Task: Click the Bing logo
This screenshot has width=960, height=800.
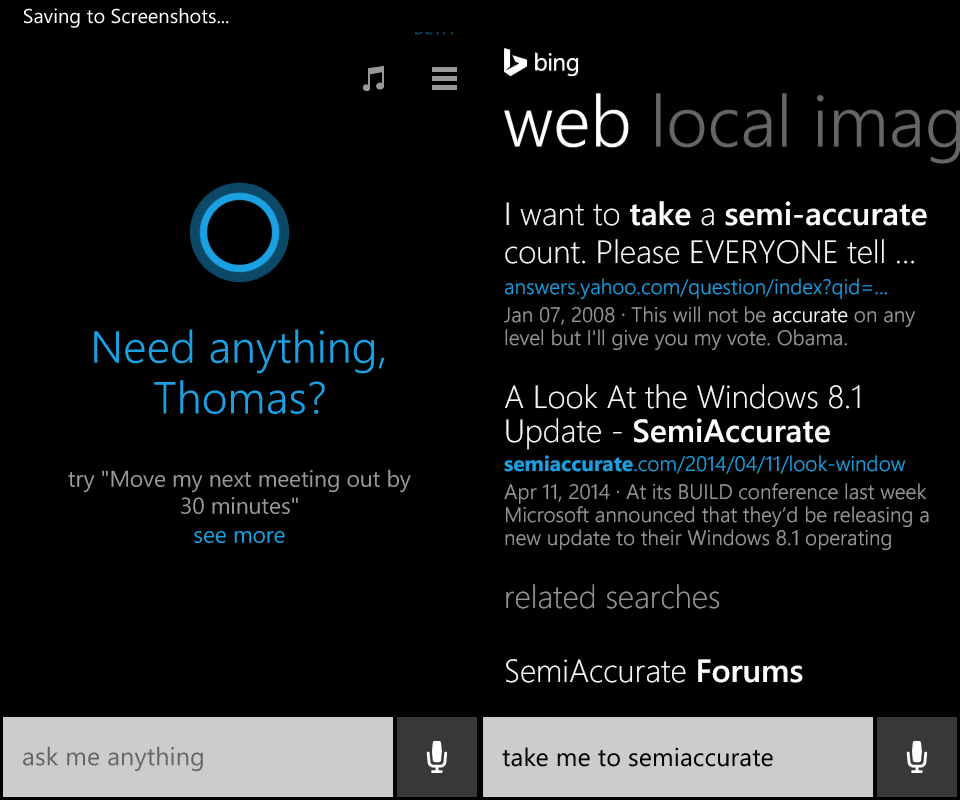Action: click(x=541, y=63)
